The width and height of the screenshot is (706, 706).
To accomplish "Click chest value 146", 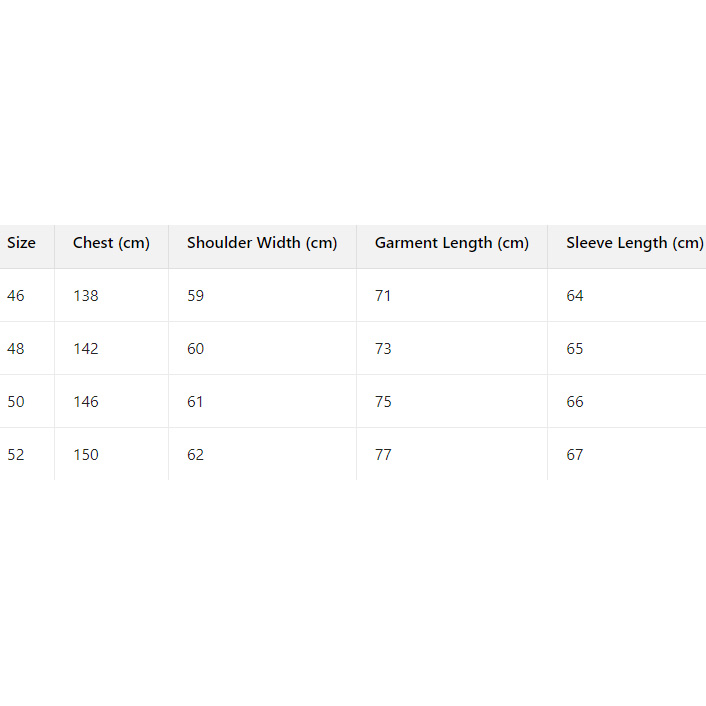I will 86,402.
